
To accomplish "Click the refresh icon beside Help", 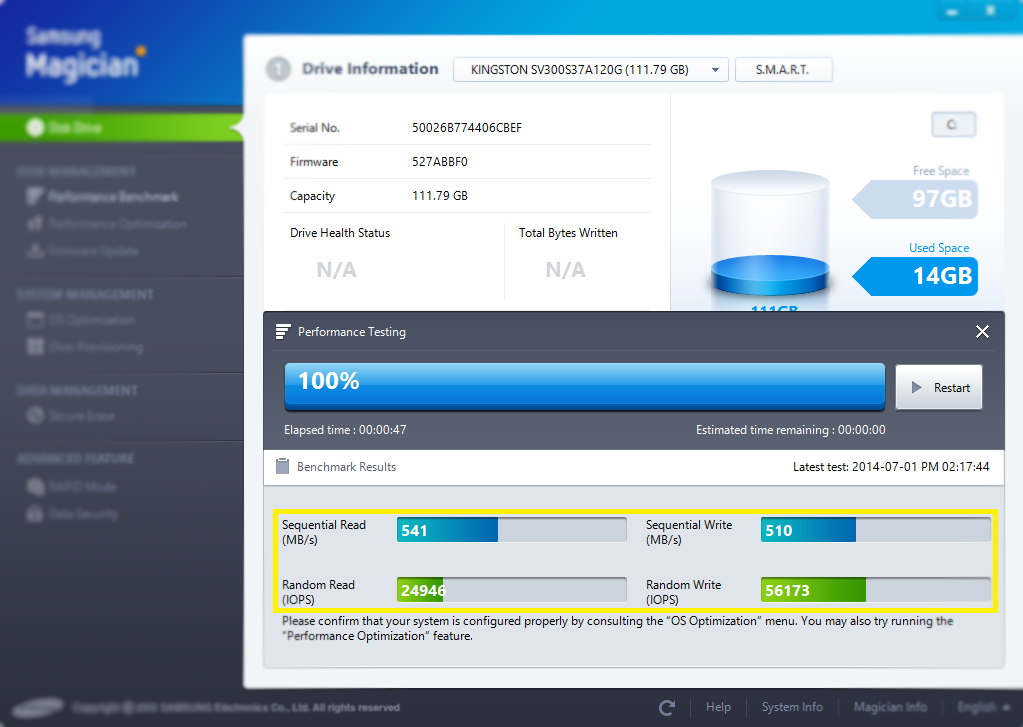I will click(x=667, y=707).
